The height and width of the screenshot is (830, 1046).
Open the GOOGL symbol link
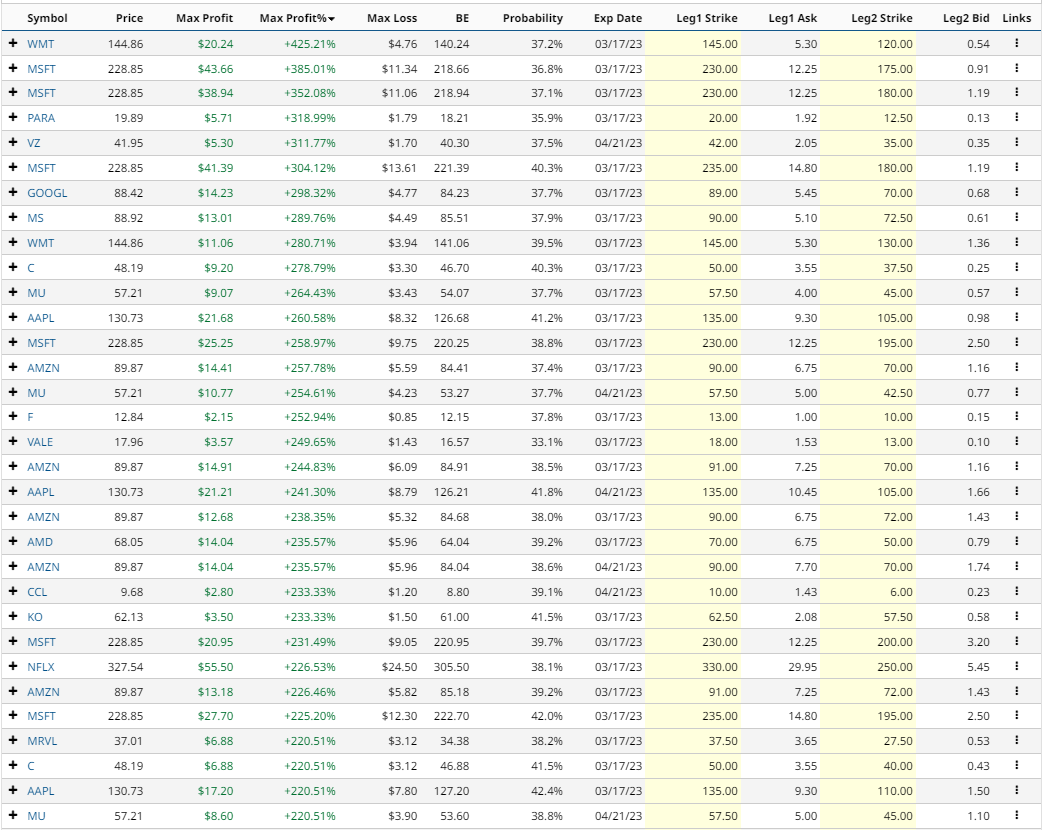[47, 193]
